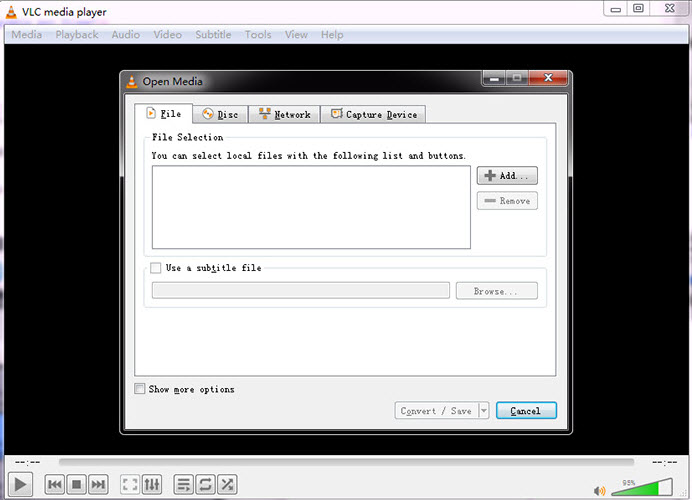692x500 pixels.
Task: Open extended settings equalizer icon
Action: pyautogui.click(x=151, y=485)
